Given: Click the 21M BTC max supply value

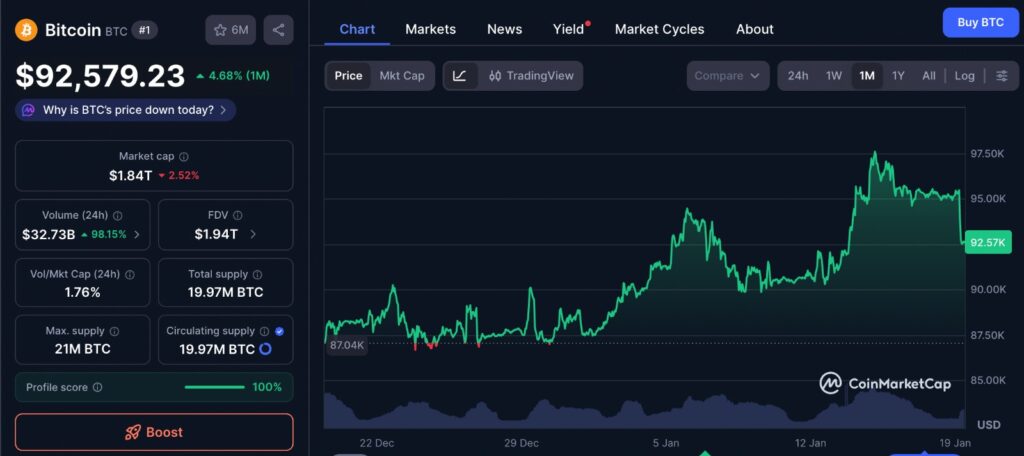Looking at the screenshot, I should coord(82,350).
